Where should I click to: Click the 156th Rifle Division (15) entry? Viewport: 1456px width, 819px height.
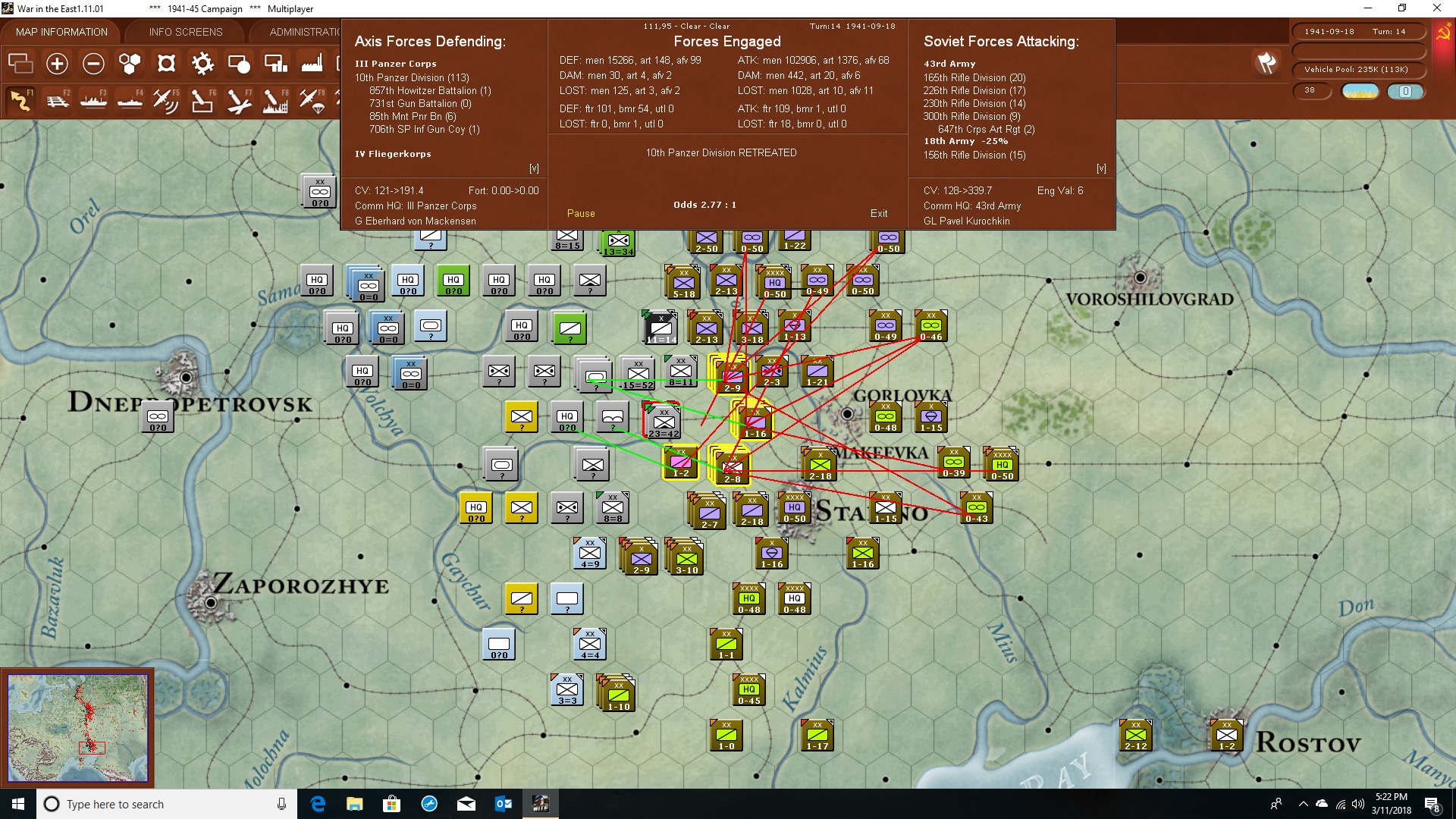(x=974, y=155)
